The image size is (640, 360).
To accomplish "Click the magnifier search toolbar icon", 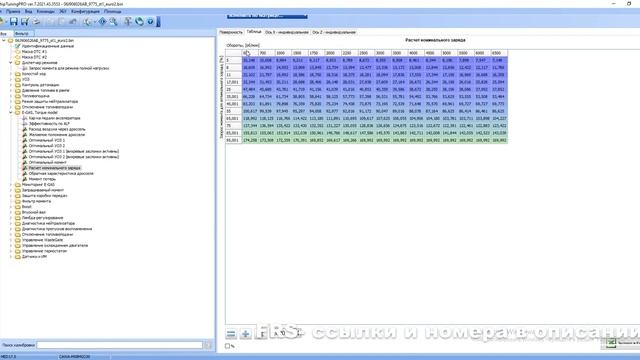I will click(113, 21).
